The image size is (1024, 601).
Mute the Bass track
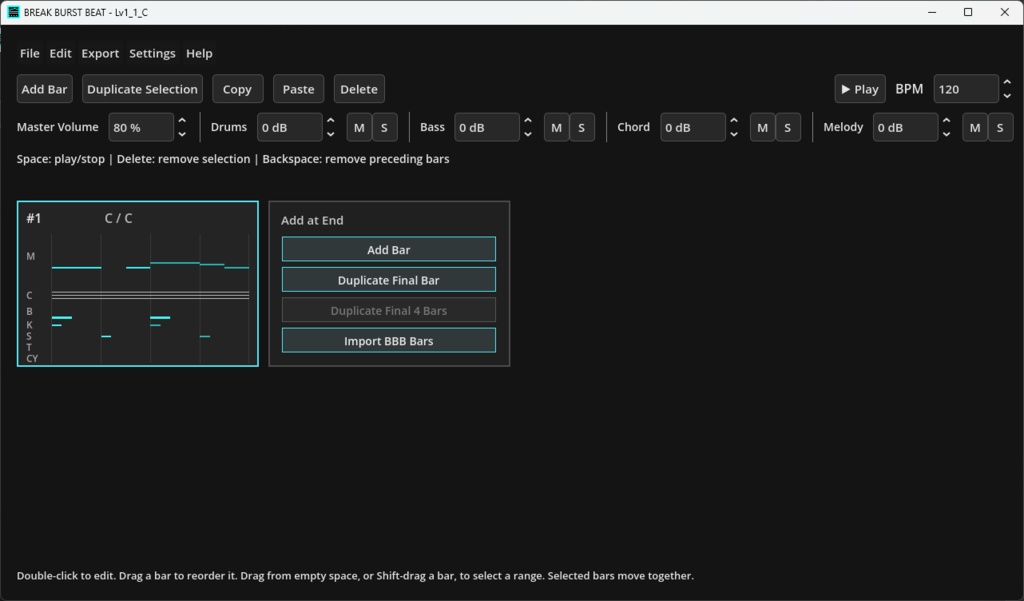[x=556, y=127]
